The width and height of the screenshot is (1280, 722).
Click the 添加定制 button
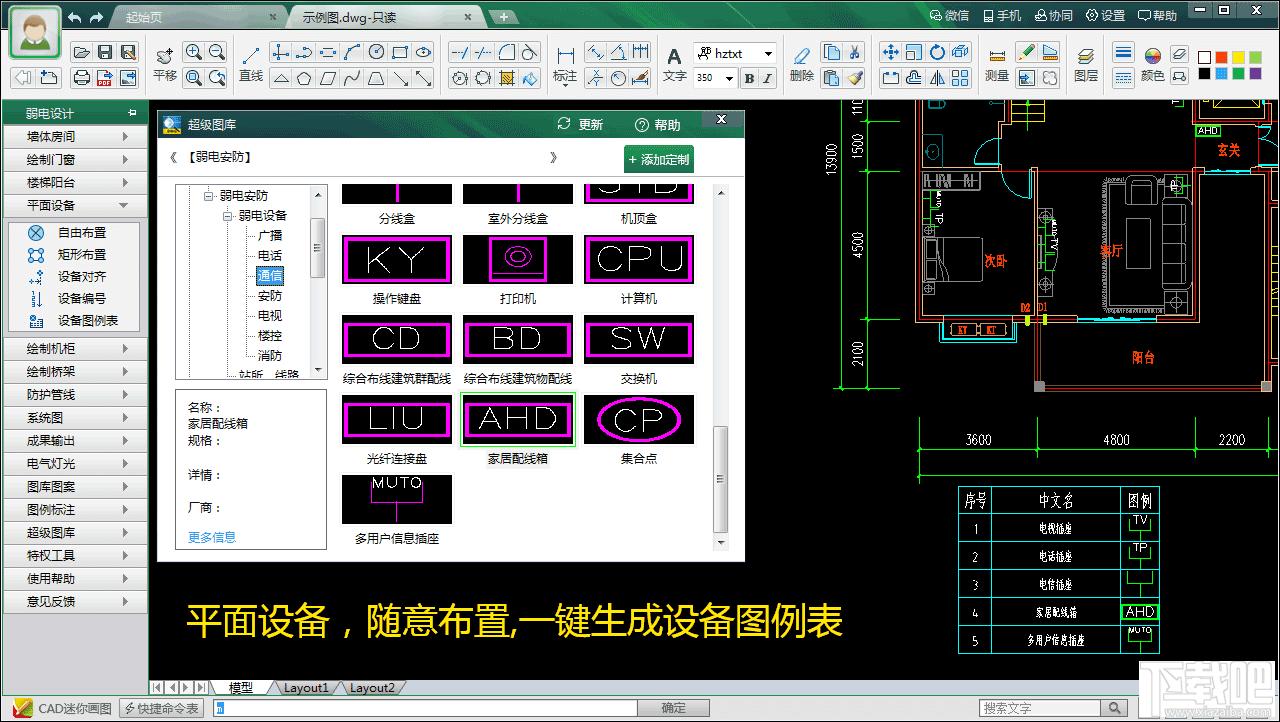coord(659,159)
